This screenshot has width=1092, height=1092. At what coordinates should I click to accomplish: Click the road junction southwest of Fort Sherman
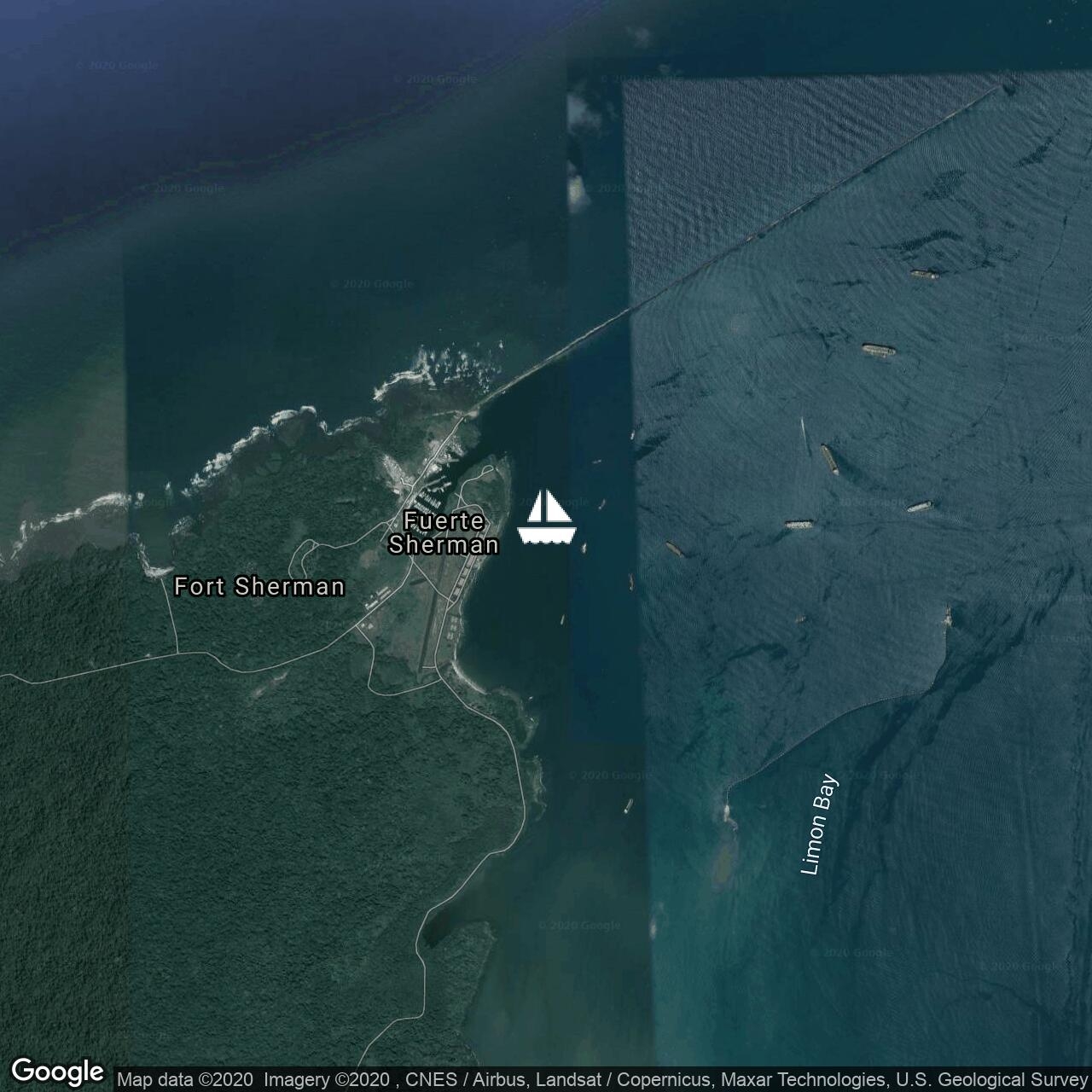(177, 653)
